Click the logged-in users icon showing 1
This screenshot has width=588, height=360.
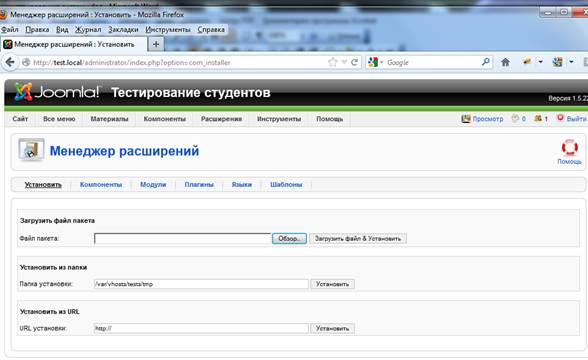(538, 118)
